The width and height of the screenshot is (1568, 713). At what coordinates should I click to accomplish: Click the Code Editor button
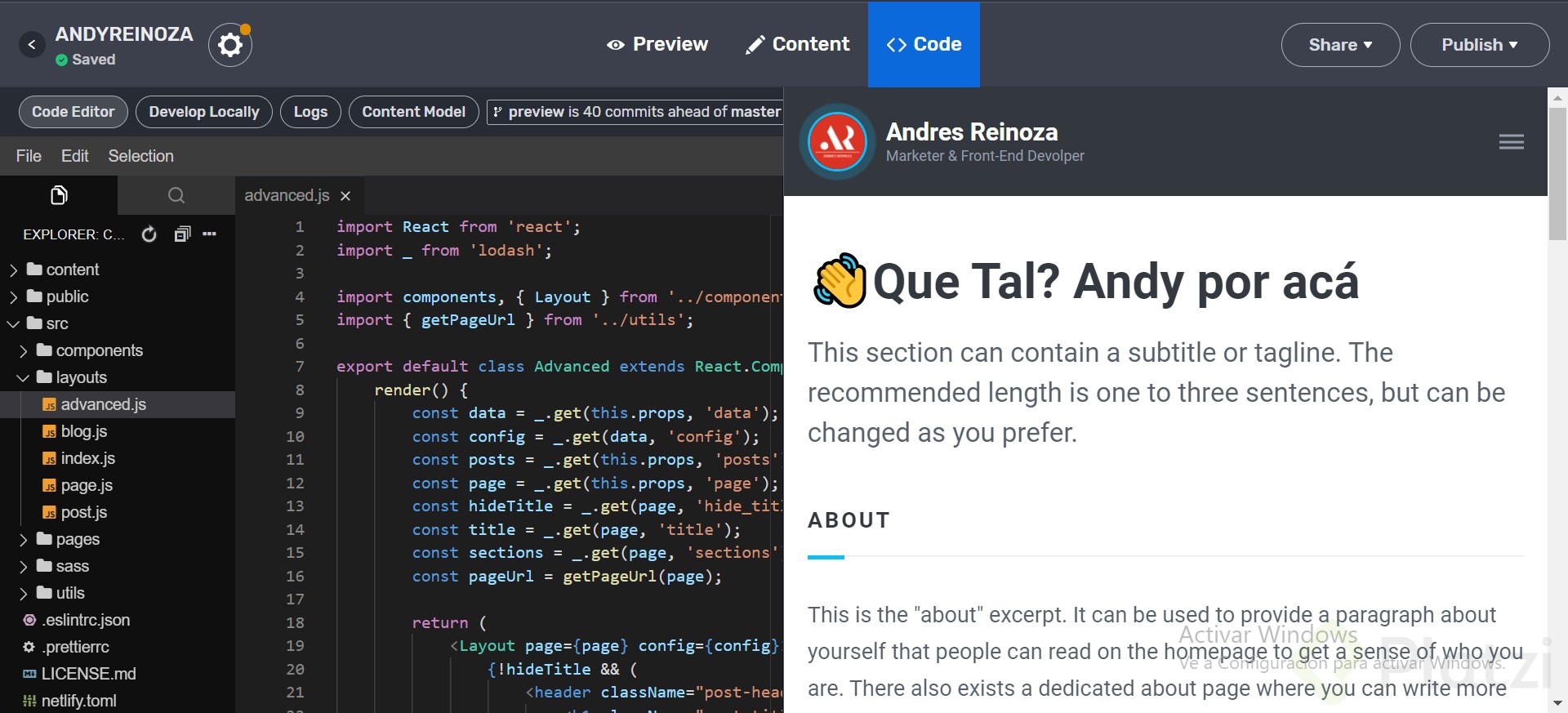[x=73, y=112]
